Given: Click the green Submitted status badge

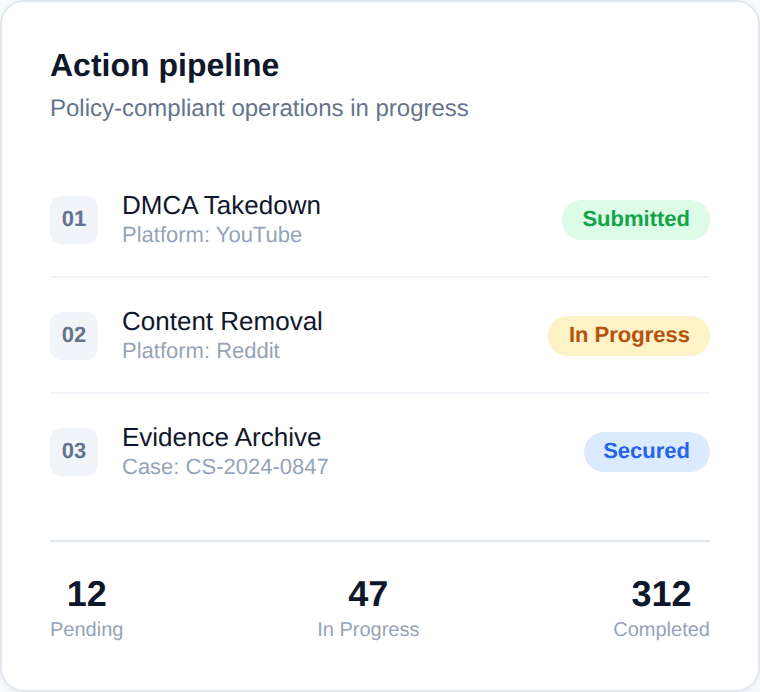Looking at the screenshot, I should pyautogui.click(x=635, y=219).
